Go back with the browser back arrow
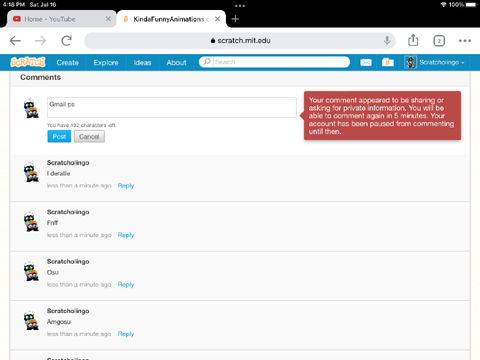This screenshot has height=360, width=480. [x=15, y=41]
